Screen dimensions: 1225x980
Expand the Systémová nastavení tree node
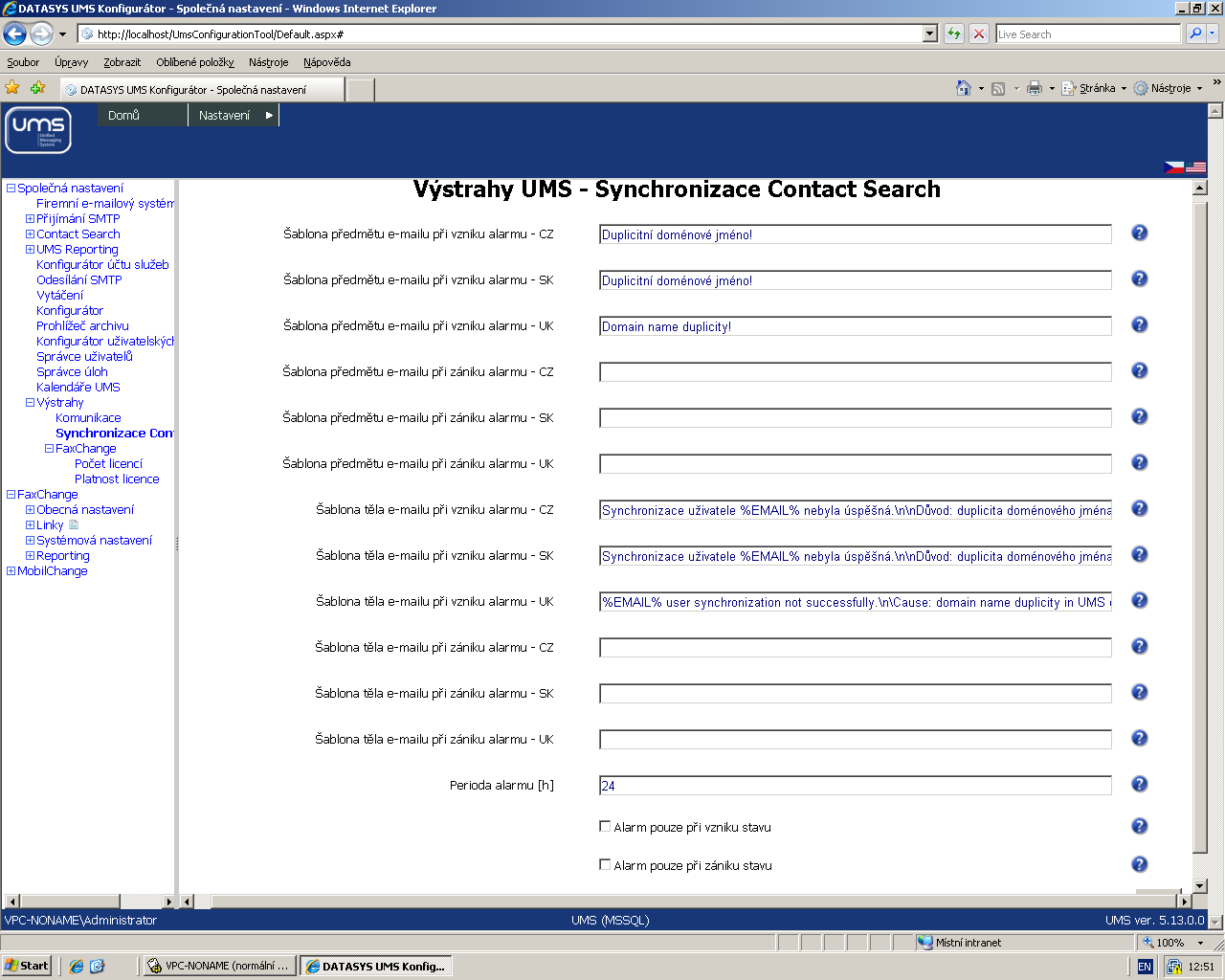coord(31,541)
